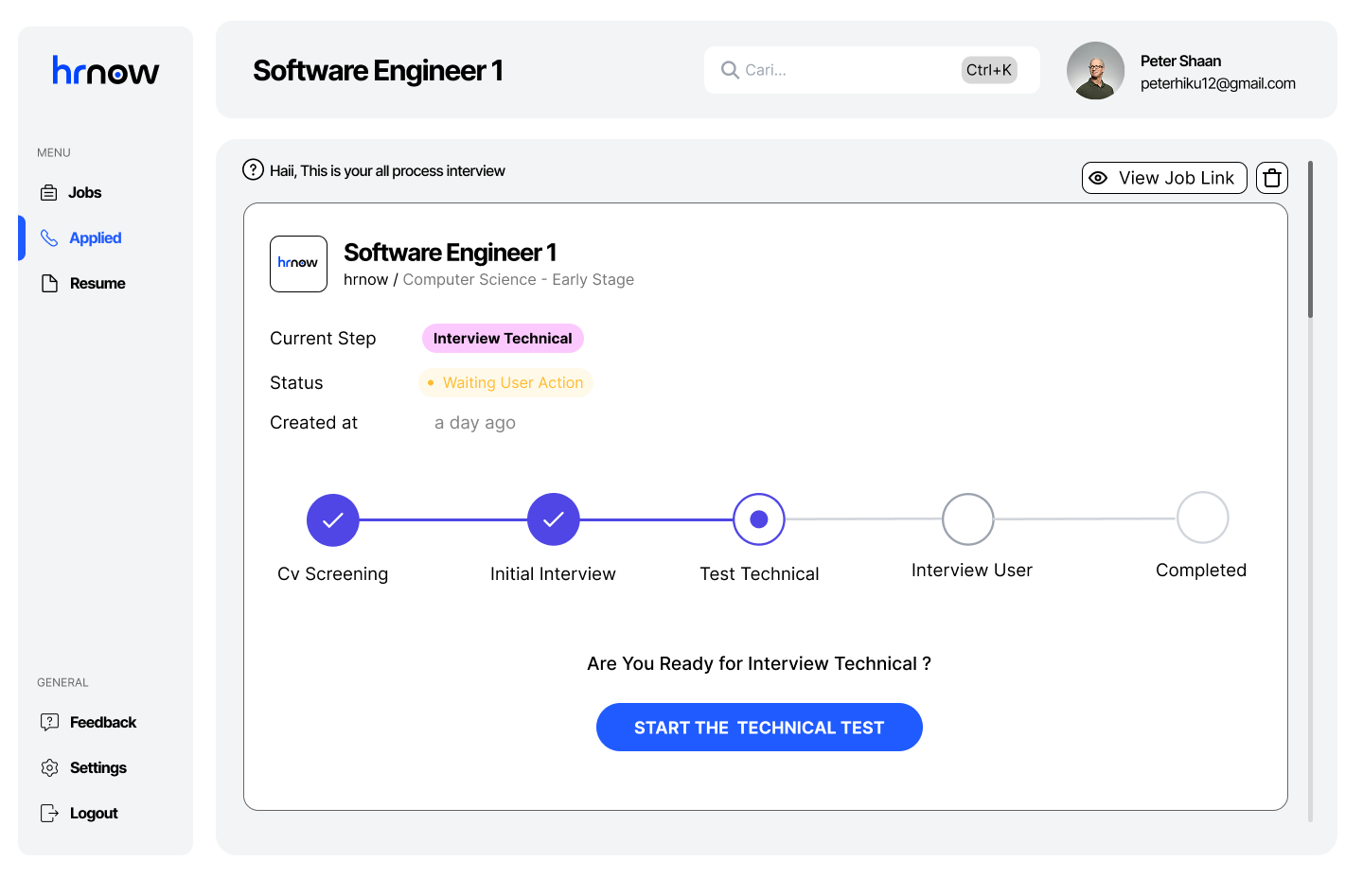Click the vertical scrollbar on right

(1310, 239)
